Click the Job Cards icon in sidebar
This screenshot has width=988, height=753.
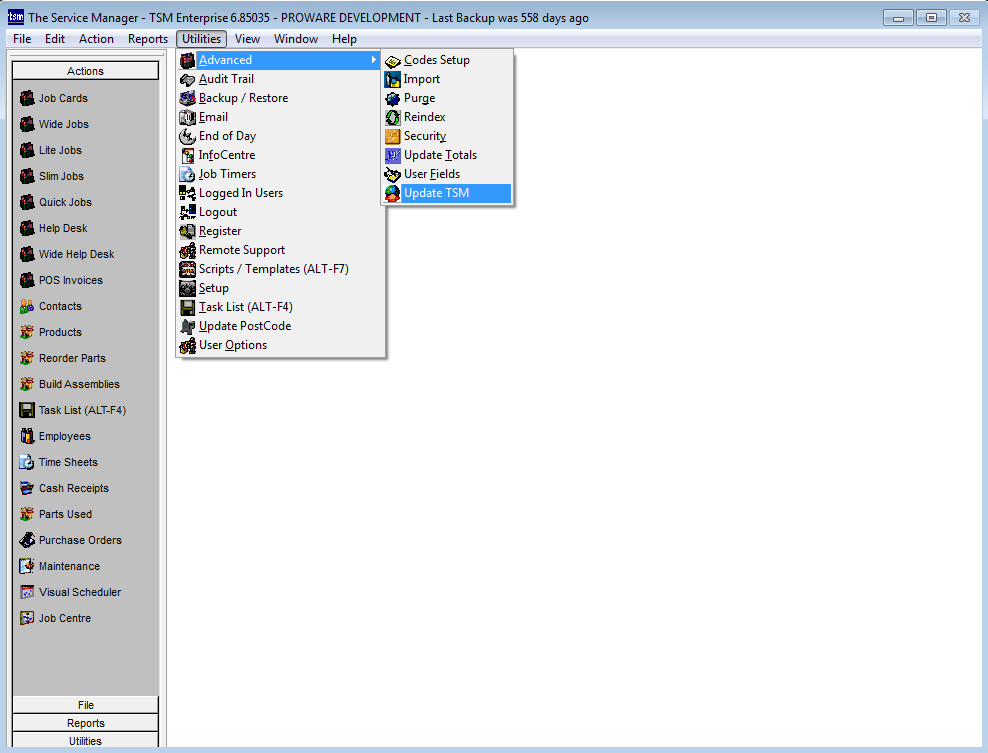[27, 98]
